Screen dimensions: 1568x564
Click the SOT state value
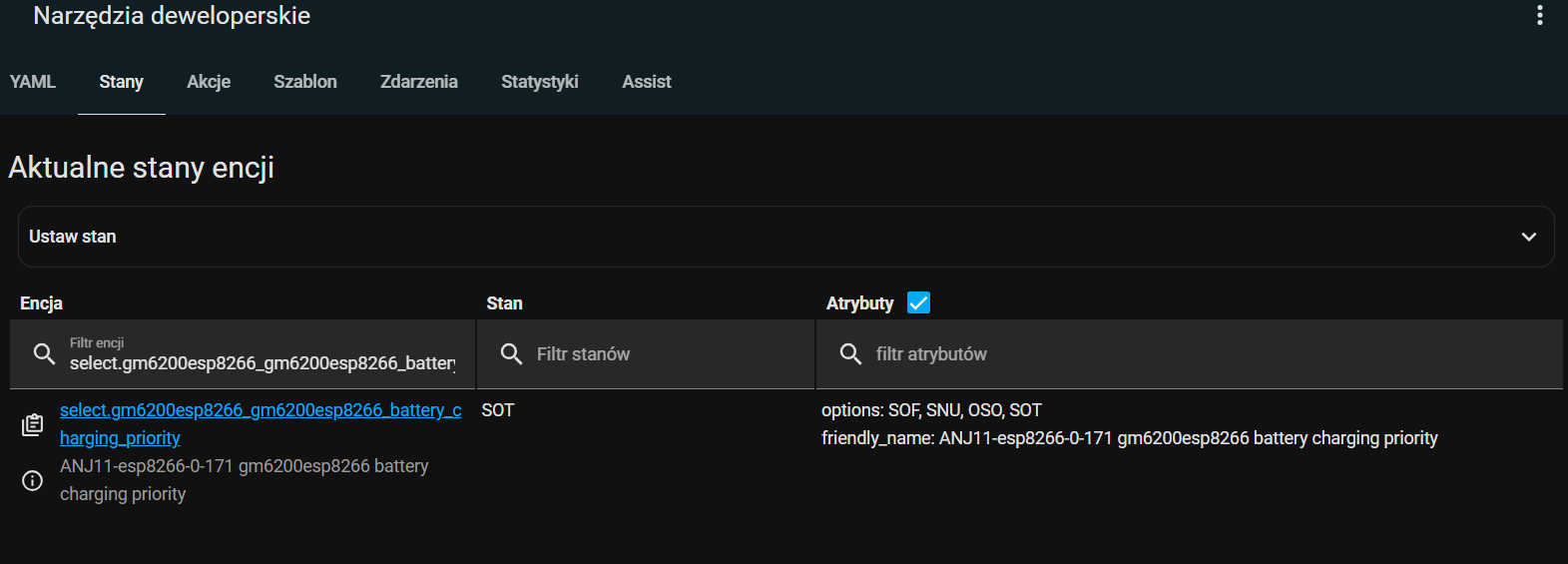tap(498, 410)
